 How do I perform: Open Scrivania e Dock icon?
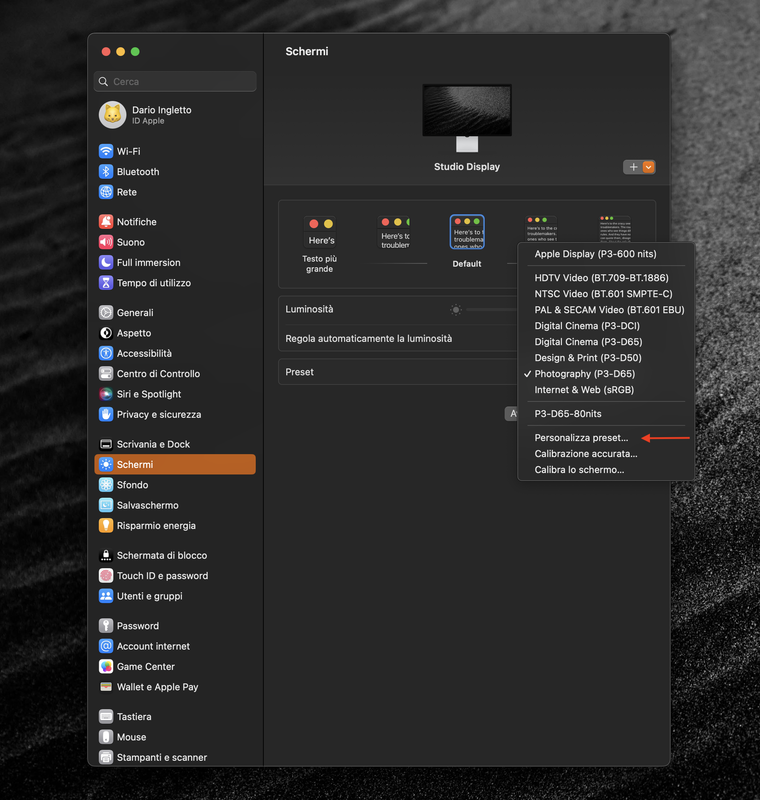tap(106, 444)
